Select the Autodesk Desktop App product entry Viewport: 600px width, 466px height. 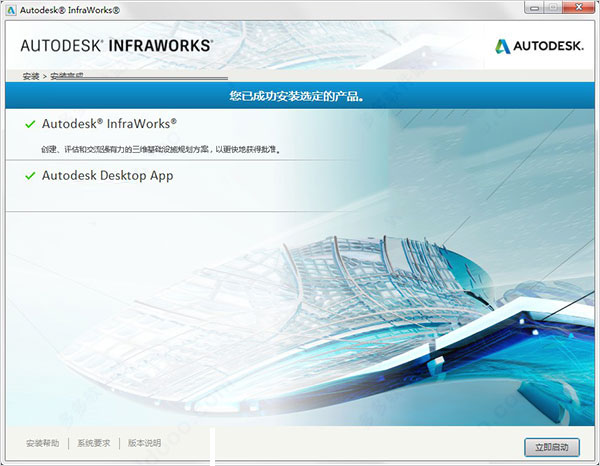108,176
